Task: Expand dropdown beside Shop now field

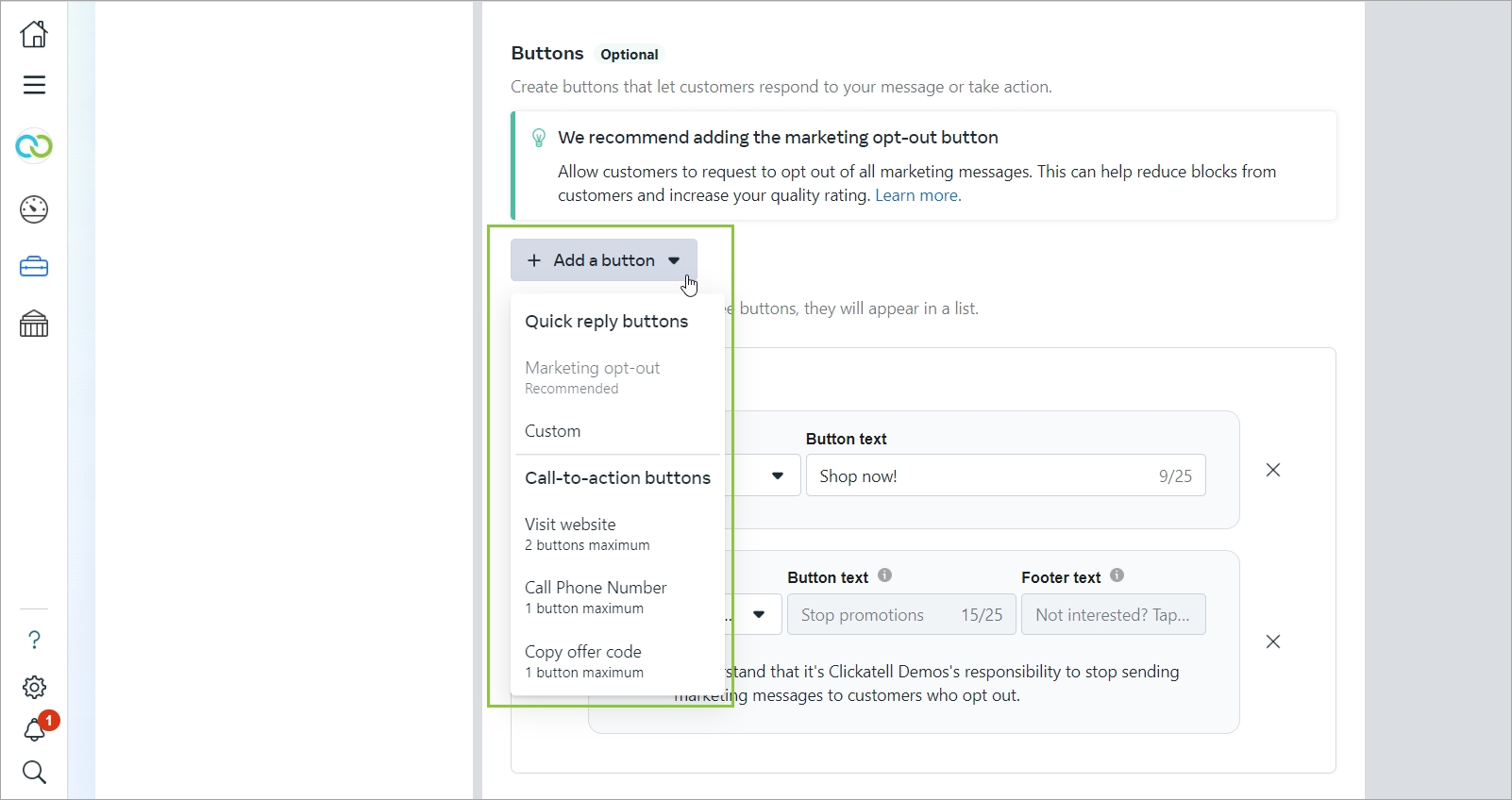Action: pos(778,475)
